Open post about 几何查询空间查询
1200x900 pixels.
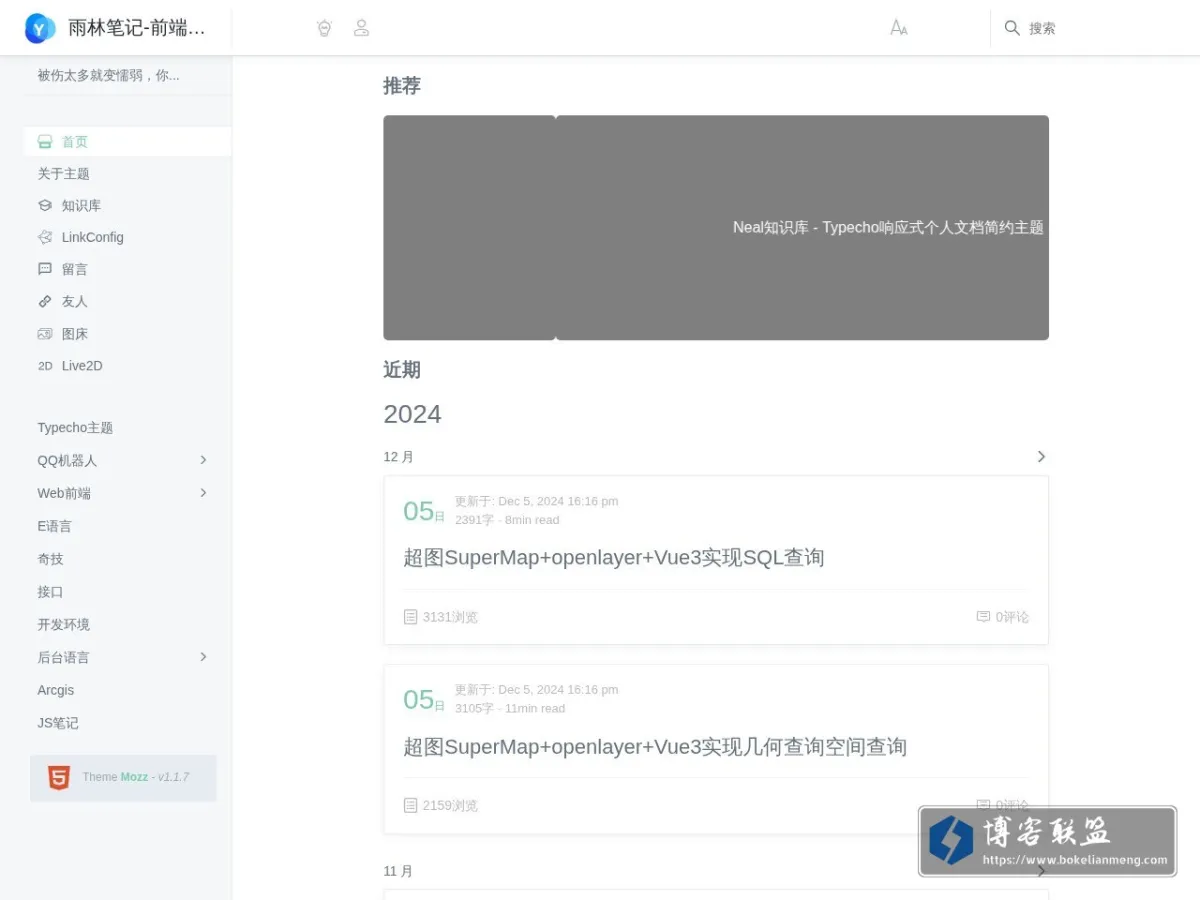coord(655,747)
